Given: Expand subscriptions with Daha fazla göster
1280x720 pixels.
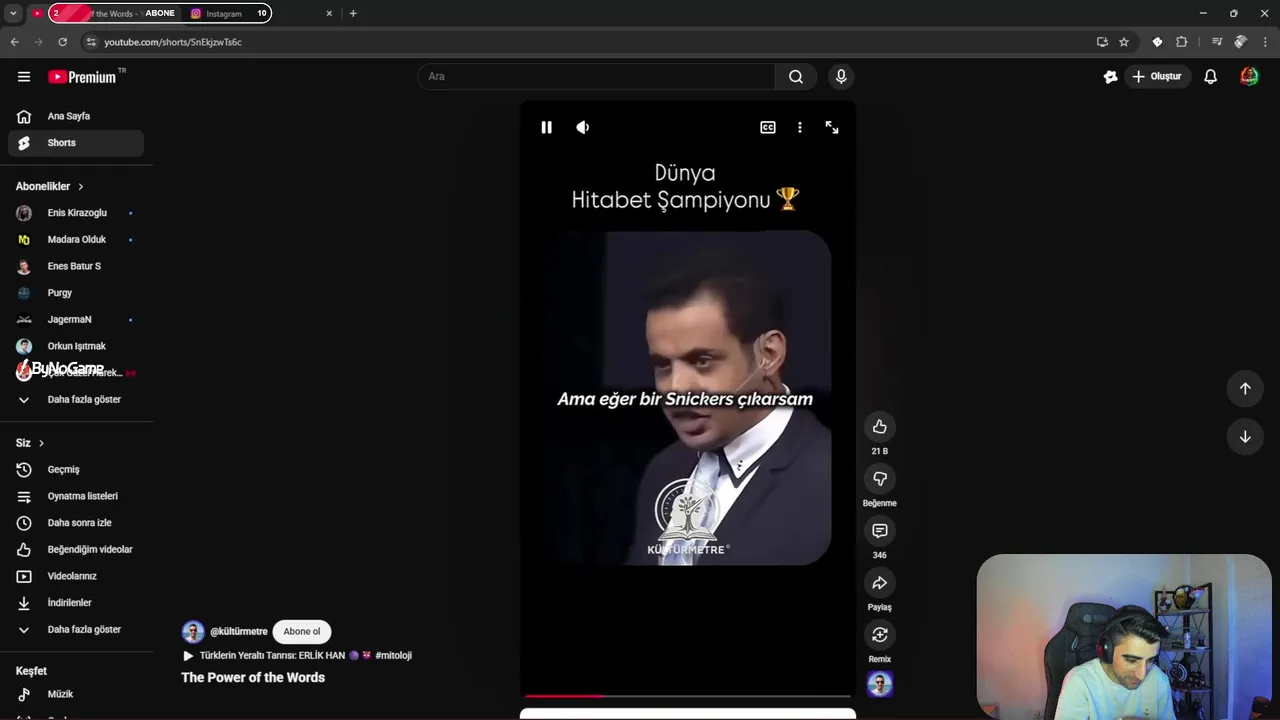Looking at the screenshot, I should tap(76, 400).
